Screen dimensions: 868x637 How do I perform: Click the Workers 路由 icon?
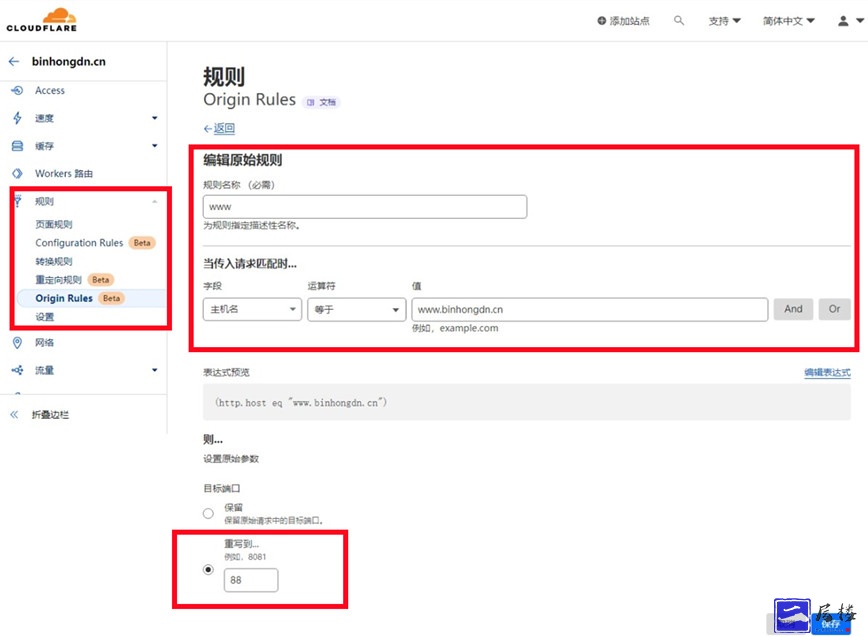pos(17,174)
